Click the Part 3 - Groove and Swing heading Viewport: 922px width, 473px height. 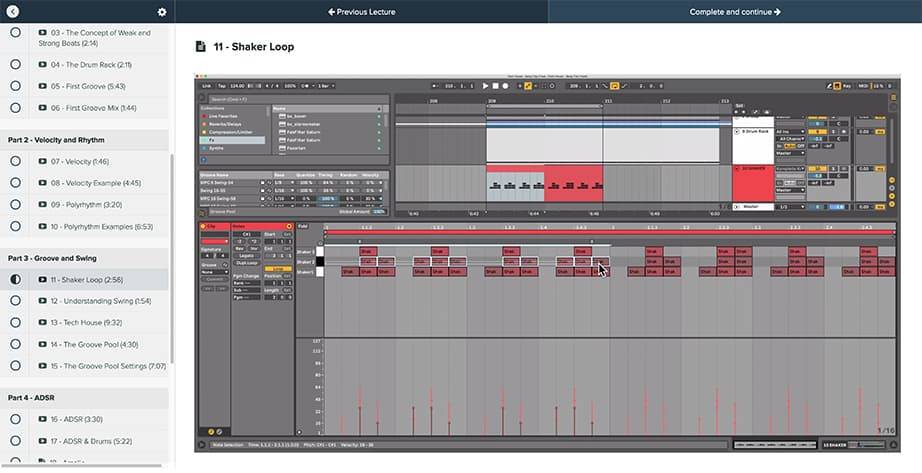[52, 258]
